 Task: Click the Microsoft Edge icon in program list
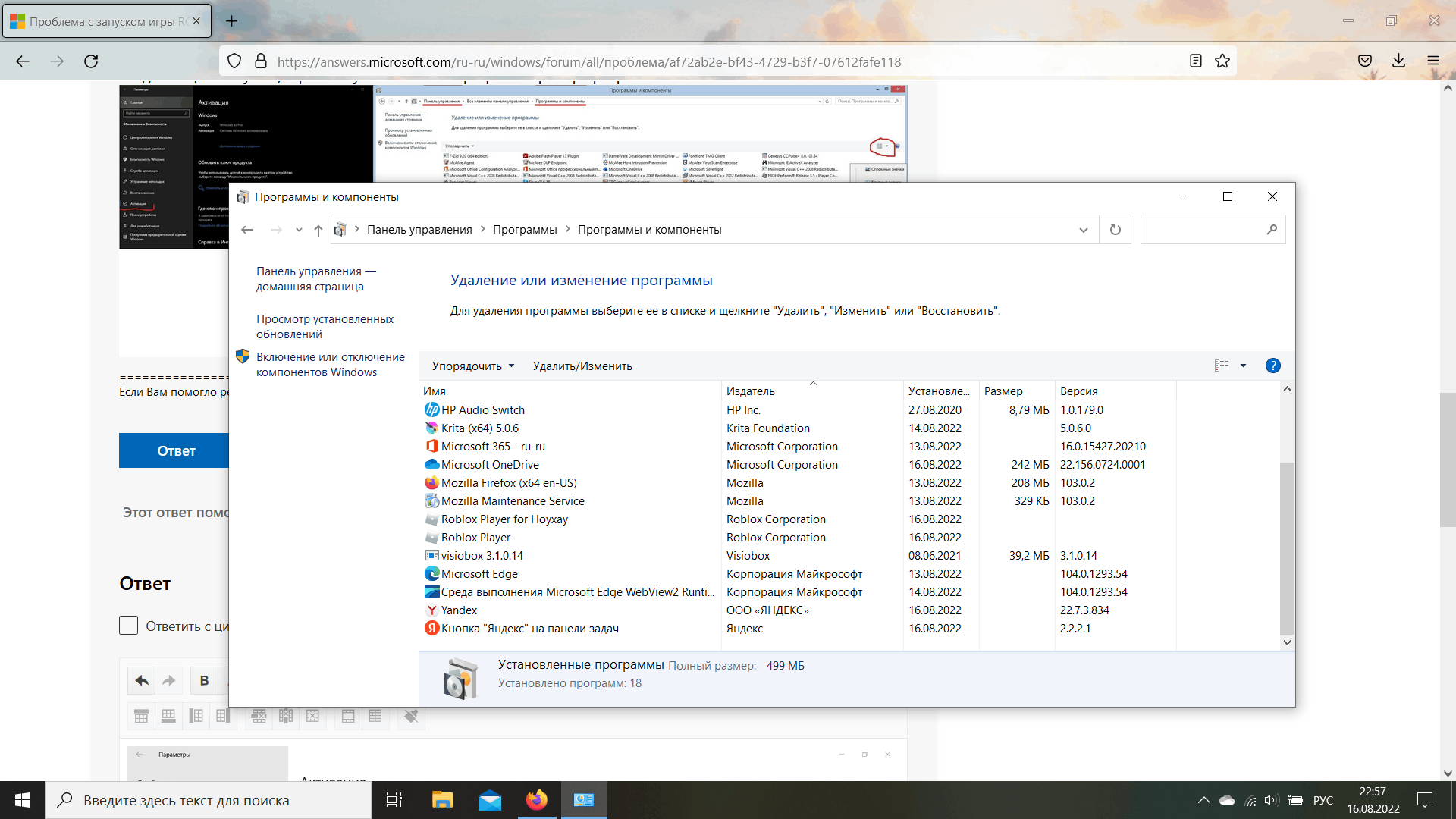431,573
